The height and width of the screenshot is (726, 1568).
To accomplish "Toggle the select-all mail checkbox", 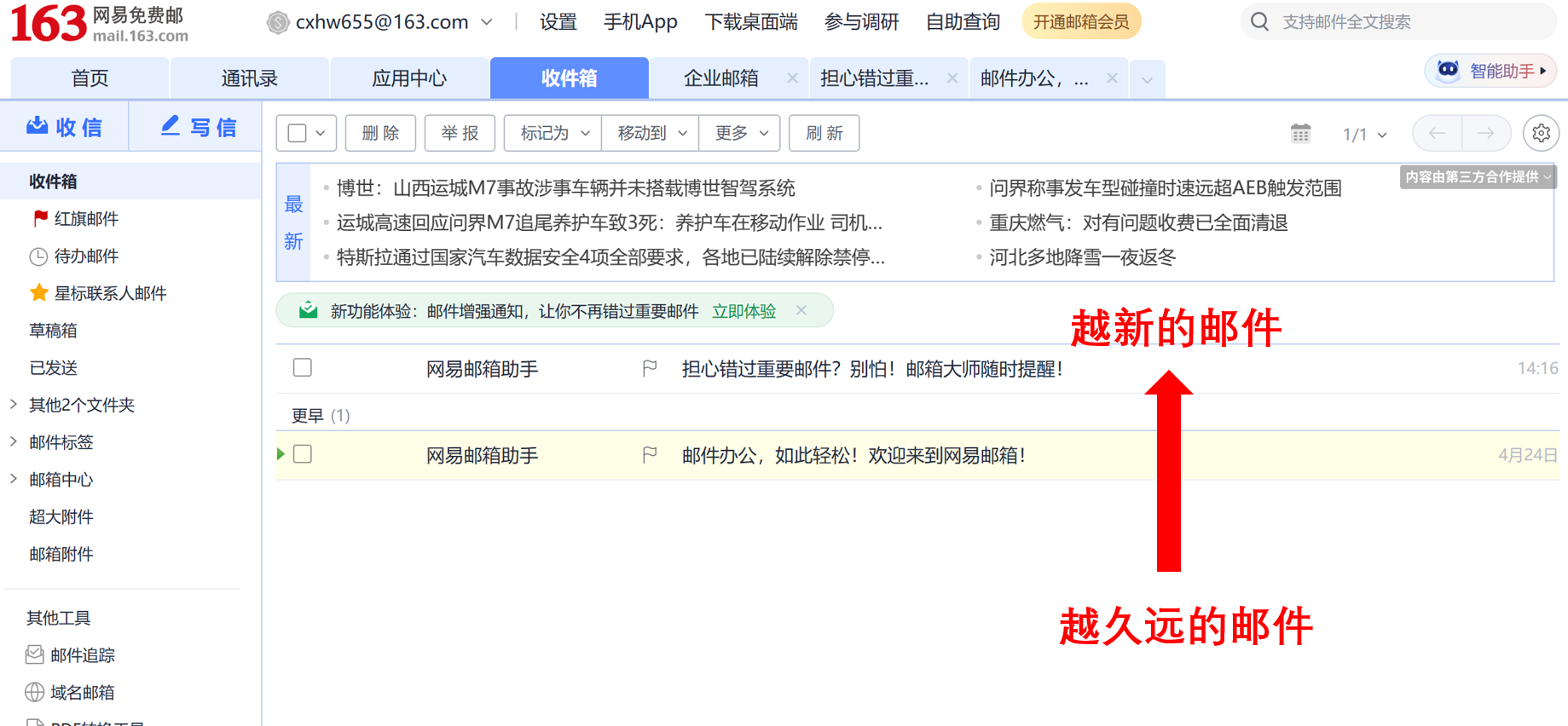I will (x=298, y=133).
